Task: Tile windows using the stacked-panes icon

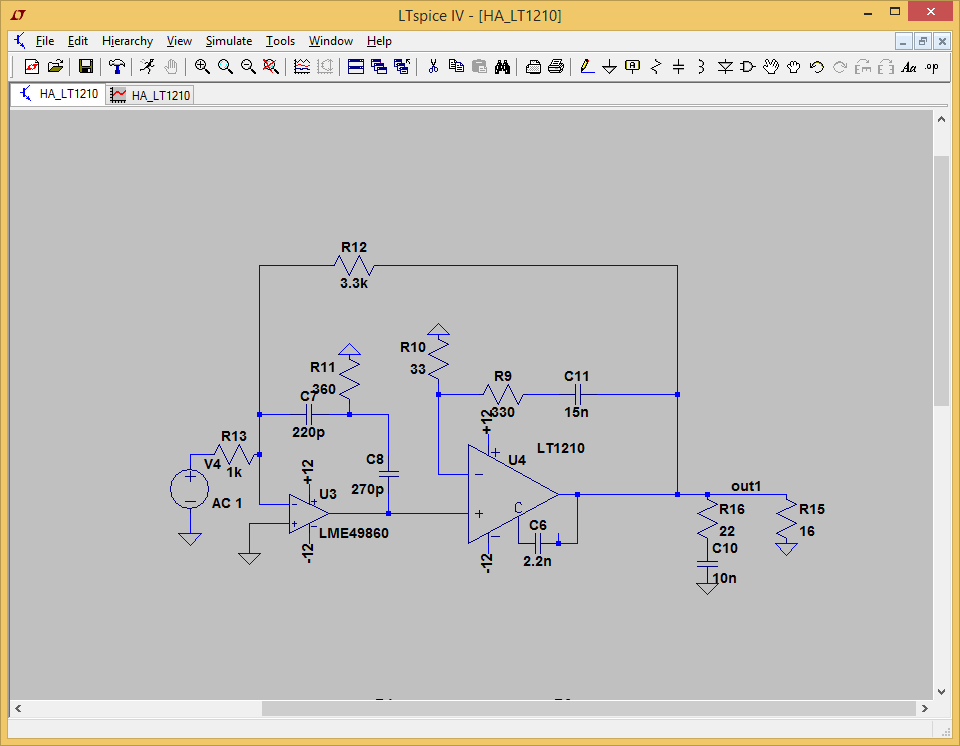Action: click(356, 66)
